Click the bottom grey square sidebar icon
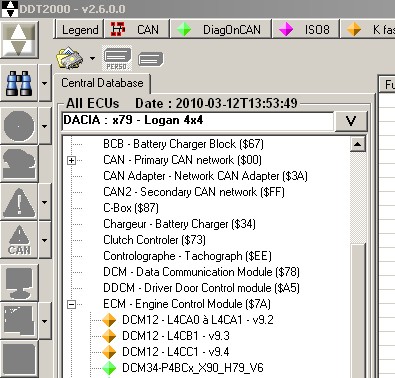The image size is (395, 378). pyautogui.click(x=19, y=359)
